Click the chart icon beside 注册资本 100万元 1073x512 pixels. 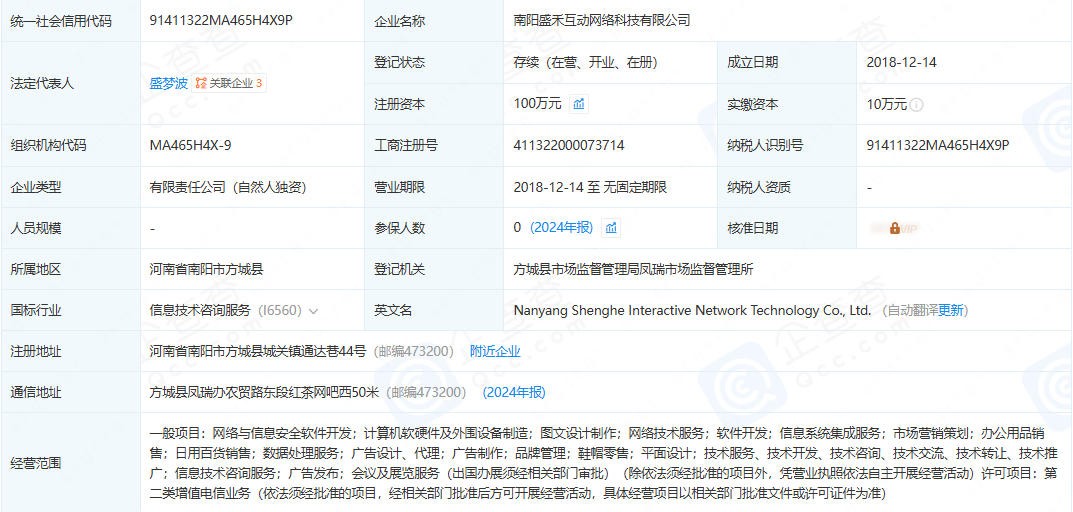[x=579, y=104]
